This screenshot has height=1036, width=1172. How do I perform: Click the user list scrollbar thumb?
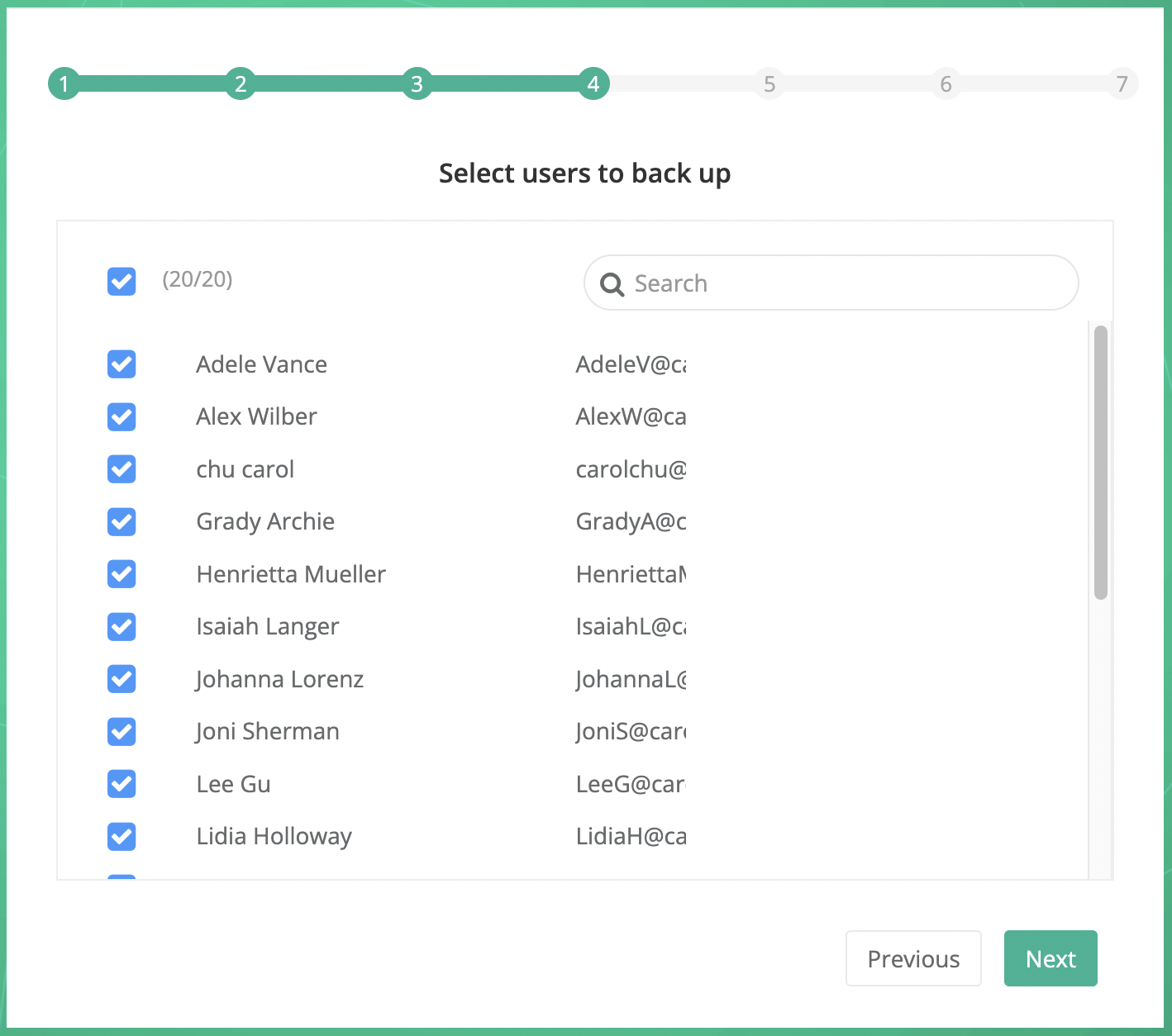tap(1100, 462)
